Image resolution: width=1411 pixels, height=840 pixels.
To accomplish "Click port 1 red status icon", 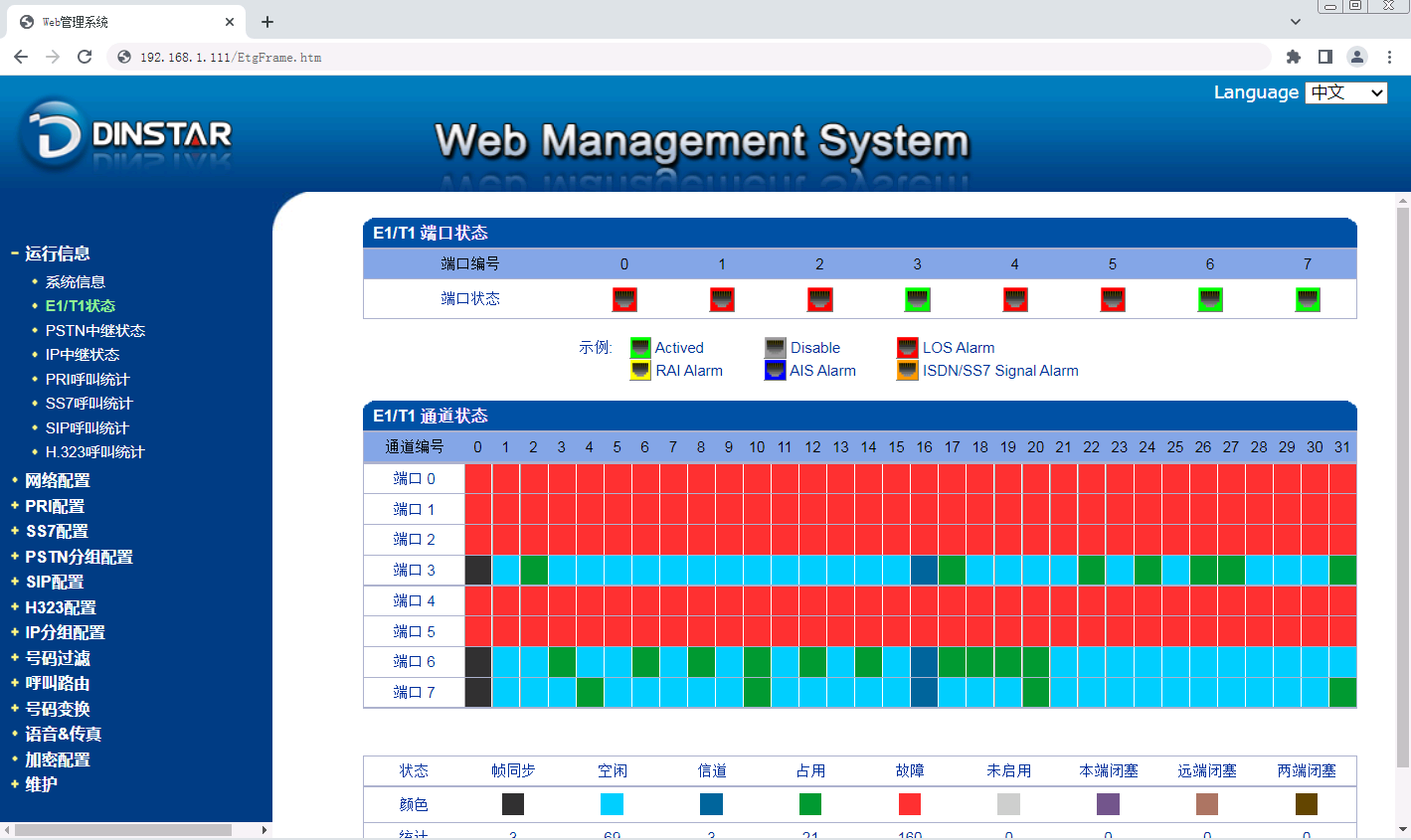I will click(x=722, y=299).
